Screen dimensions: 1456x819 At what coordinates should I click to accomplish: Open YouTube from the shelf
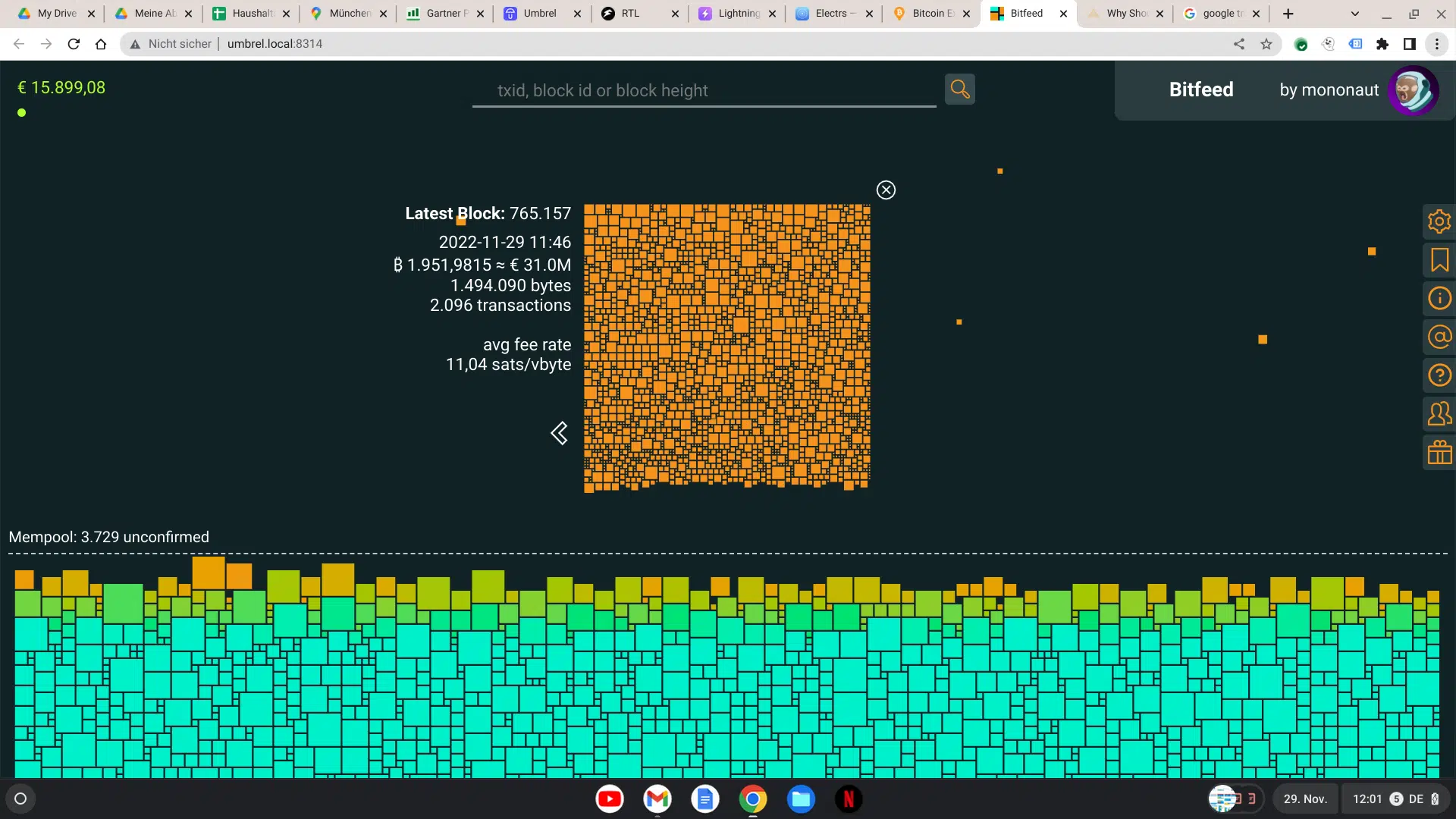click(609, 799)
